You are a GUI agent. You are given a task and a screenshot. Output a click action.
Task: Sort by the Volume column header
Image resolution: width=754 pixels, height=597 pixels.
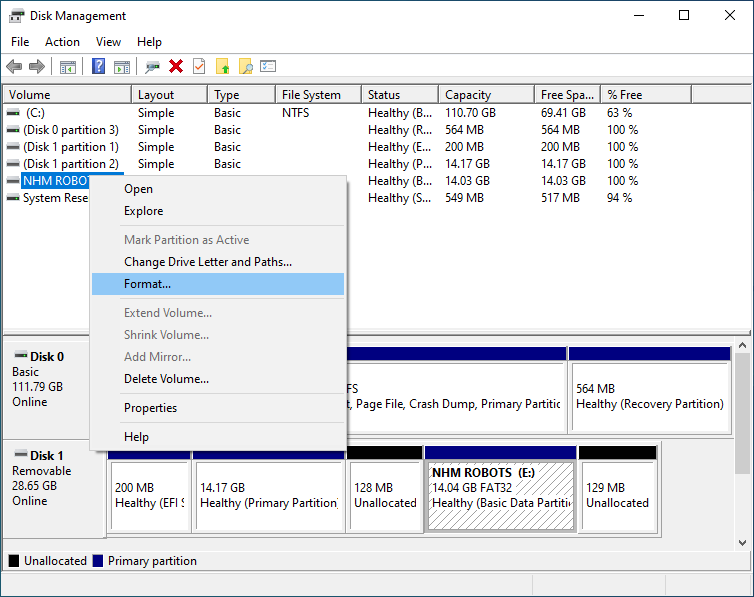pyautogui.click(x=67, y=95)
